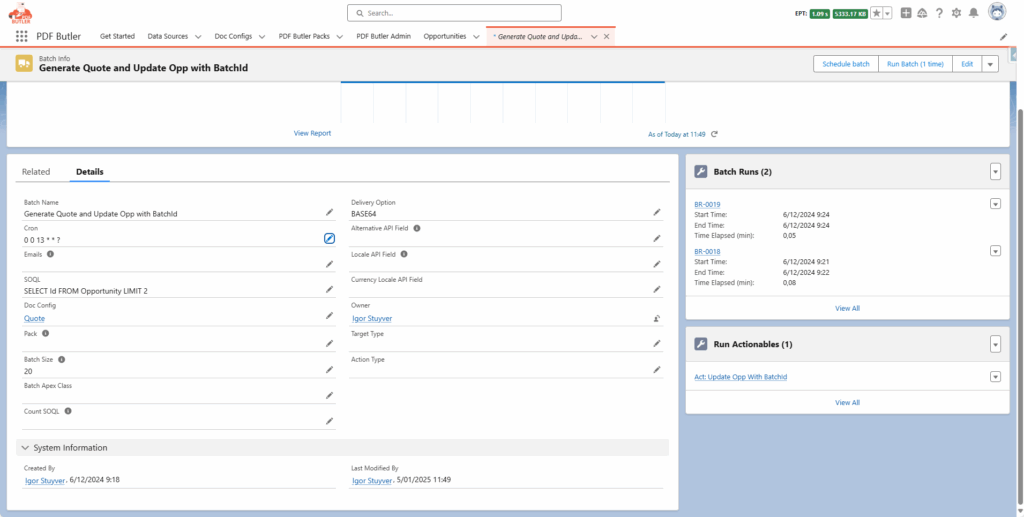
Task: Open Run Actionables panel actions dropdown
Action: [995, 344]
